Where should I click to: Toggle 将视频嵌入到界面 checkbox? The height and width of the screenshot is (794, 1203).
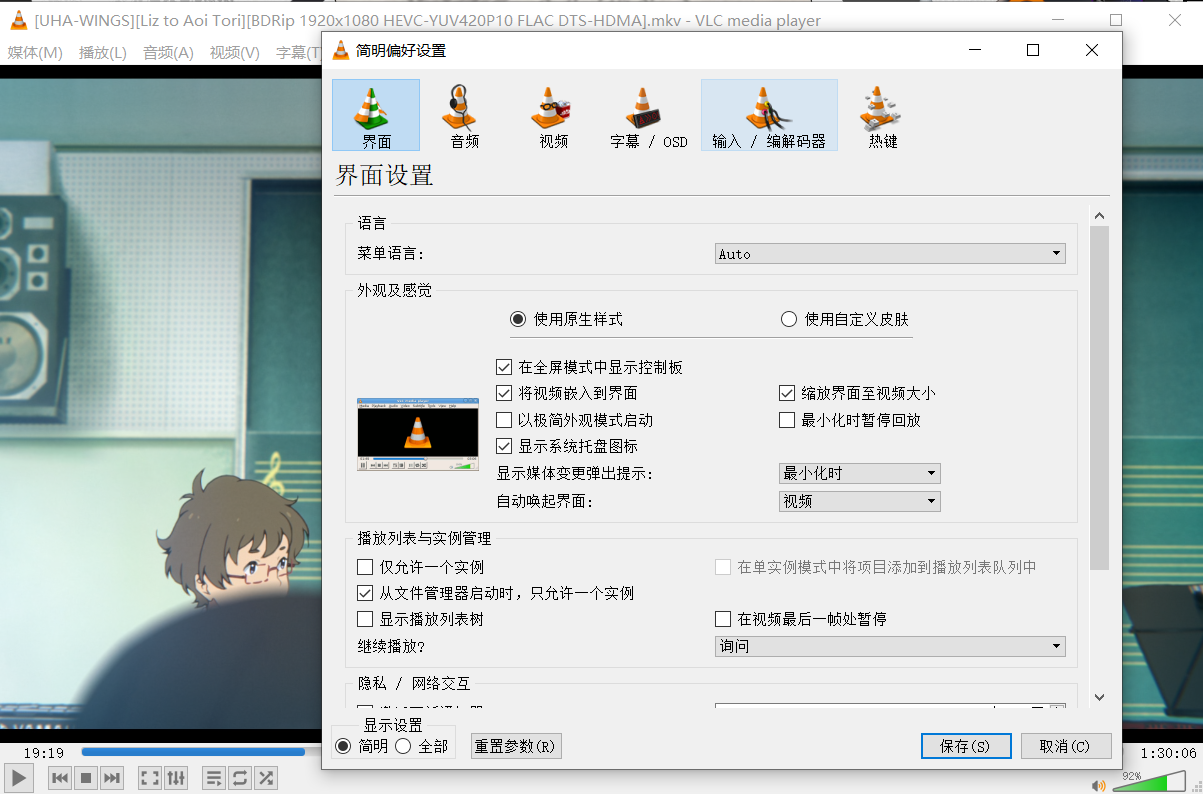pos(504,393)
